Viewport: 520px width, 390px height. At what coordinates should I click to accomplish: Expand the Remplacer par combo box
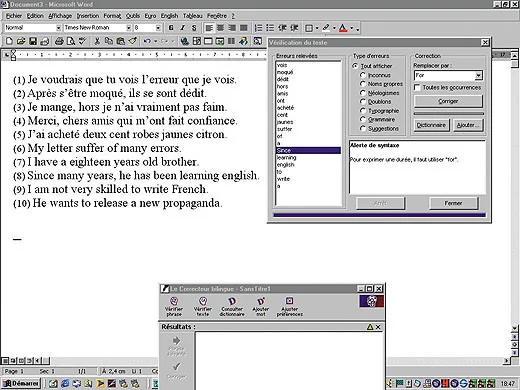(478, 75)
